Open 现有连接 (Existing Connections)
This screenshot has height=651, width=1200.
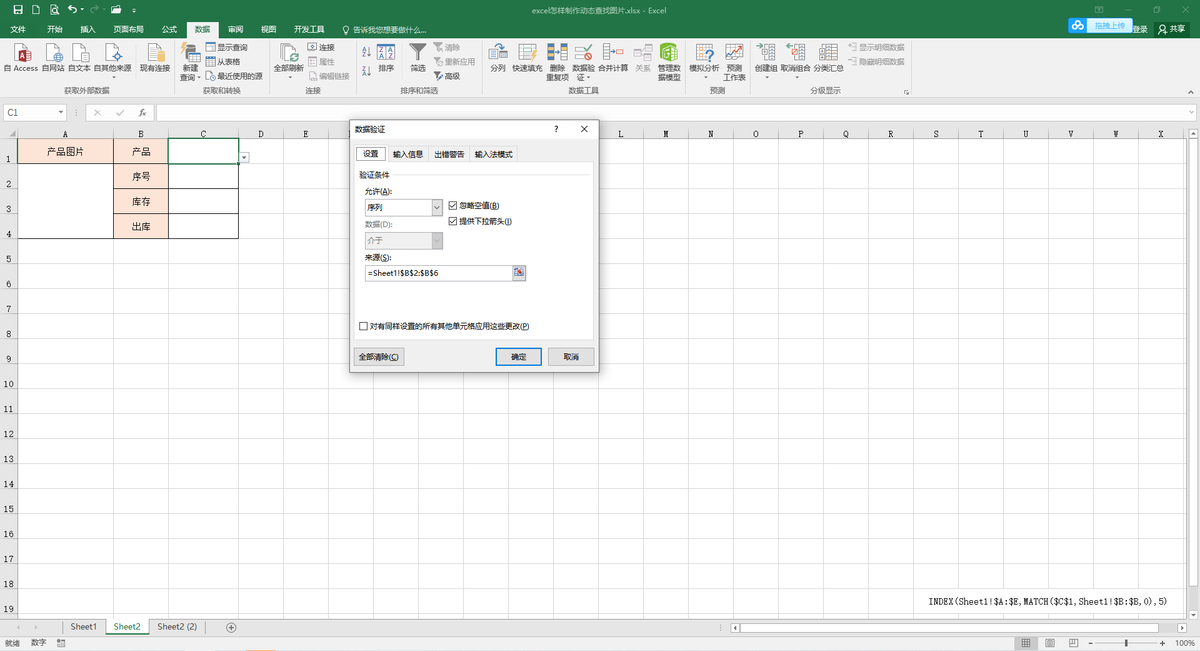155,58
